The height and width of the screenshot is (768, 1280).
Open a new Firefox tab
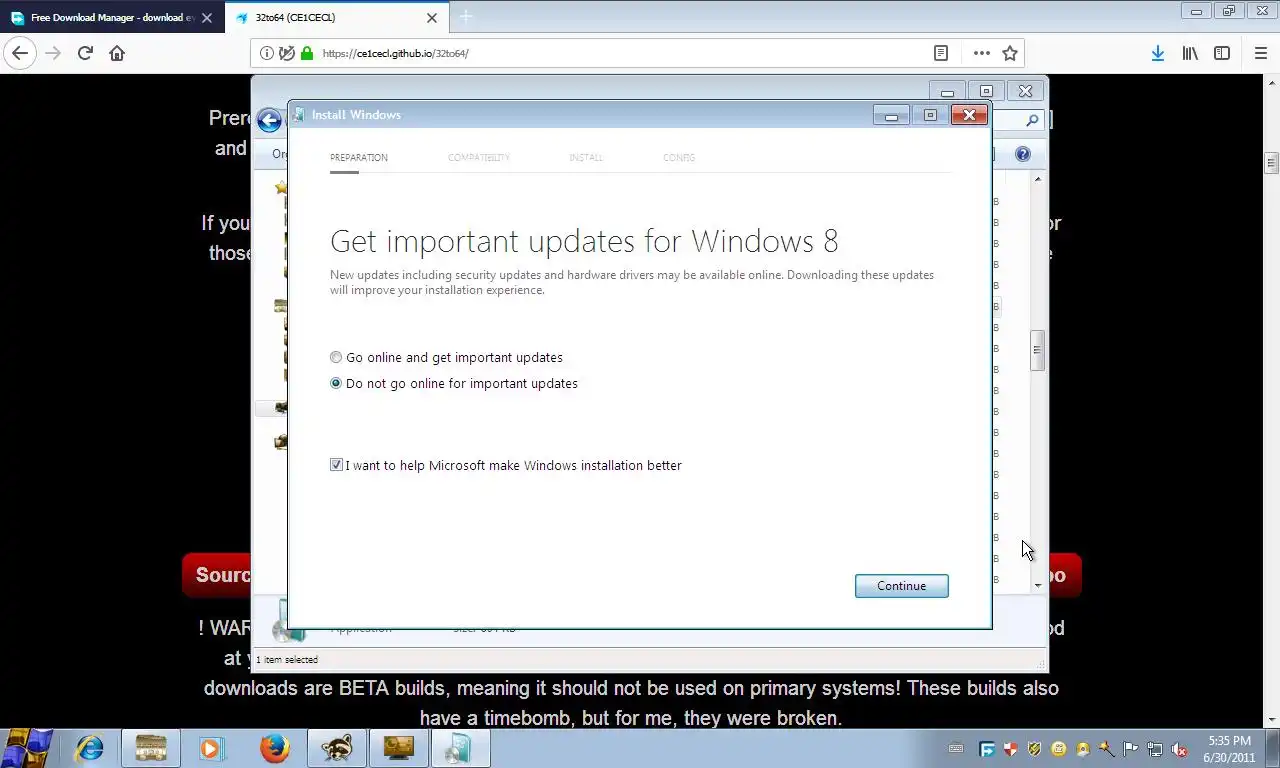click(x=465, y=17)
